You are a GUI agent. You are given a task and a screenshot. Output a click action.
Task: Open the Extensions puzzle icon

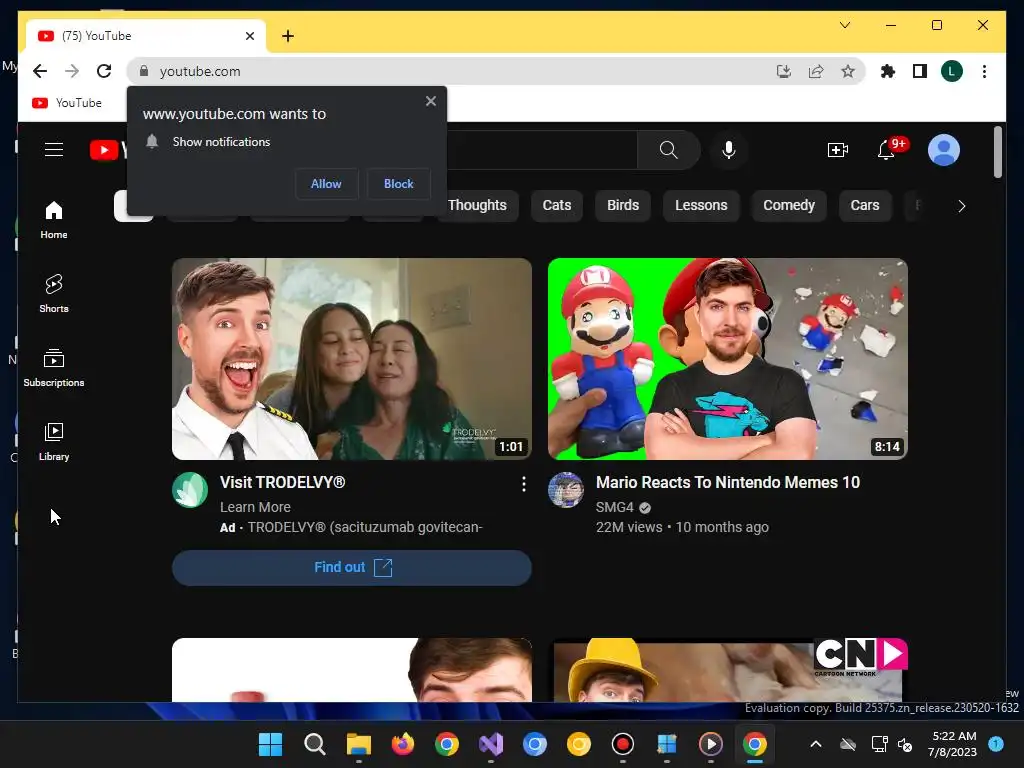888,71
